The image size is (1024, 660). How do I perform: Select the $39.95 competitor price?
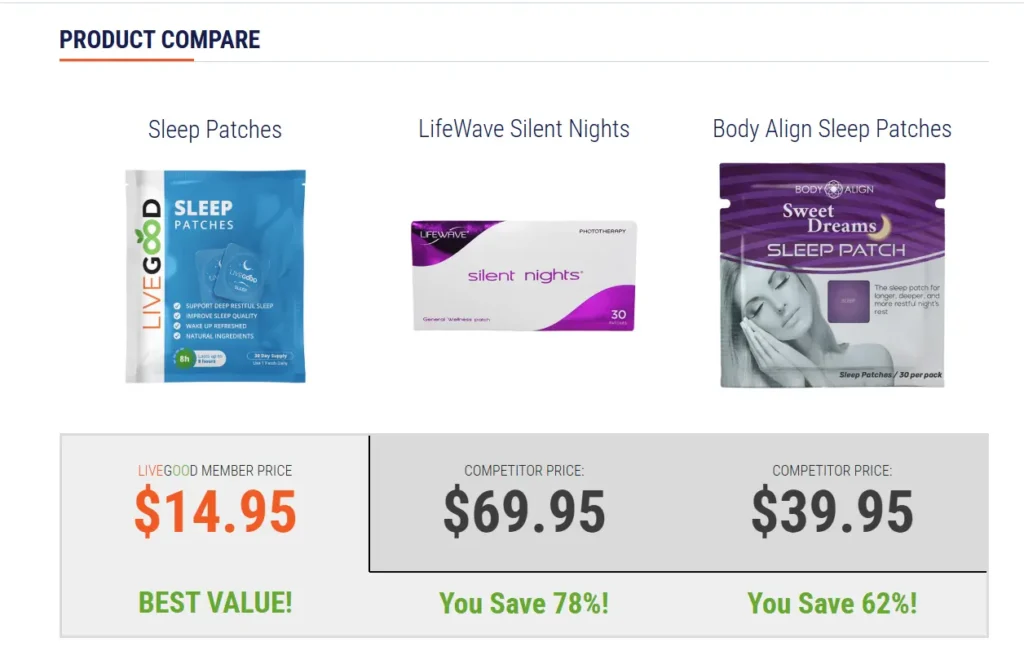(x=832, y=511)
